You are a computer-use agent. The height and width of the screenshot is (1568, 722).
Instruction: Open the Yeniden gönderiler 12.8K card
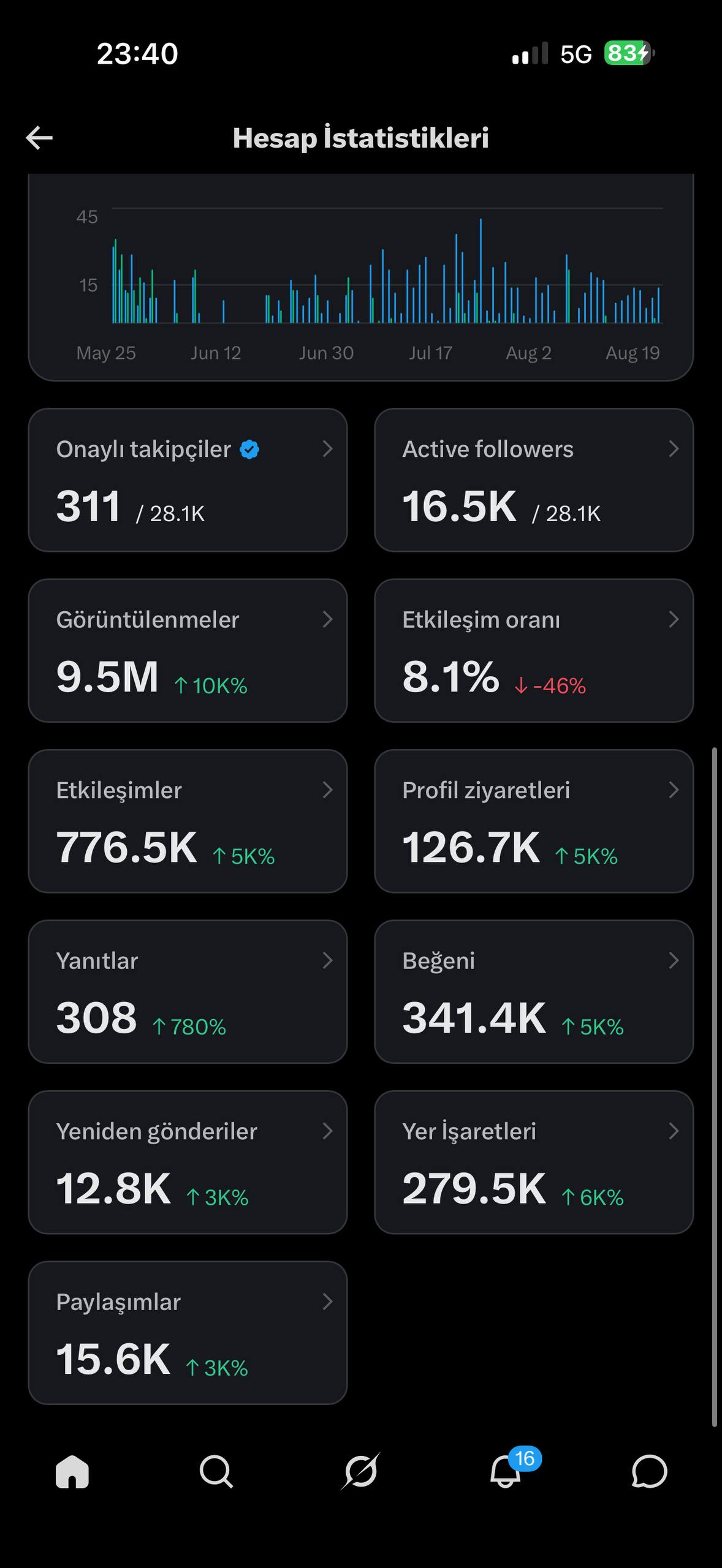(x=188, y=1162)
